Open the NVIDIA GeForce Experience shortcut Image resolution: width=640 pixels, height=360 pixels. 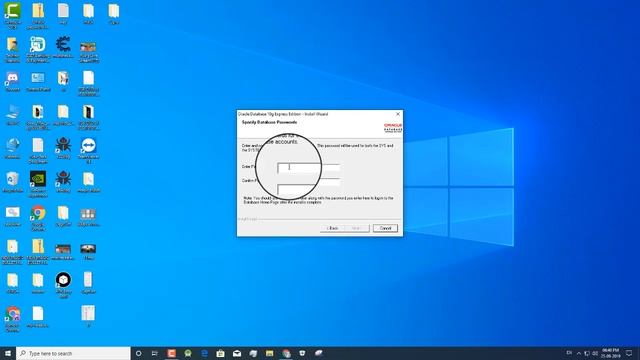click(38, 183)
